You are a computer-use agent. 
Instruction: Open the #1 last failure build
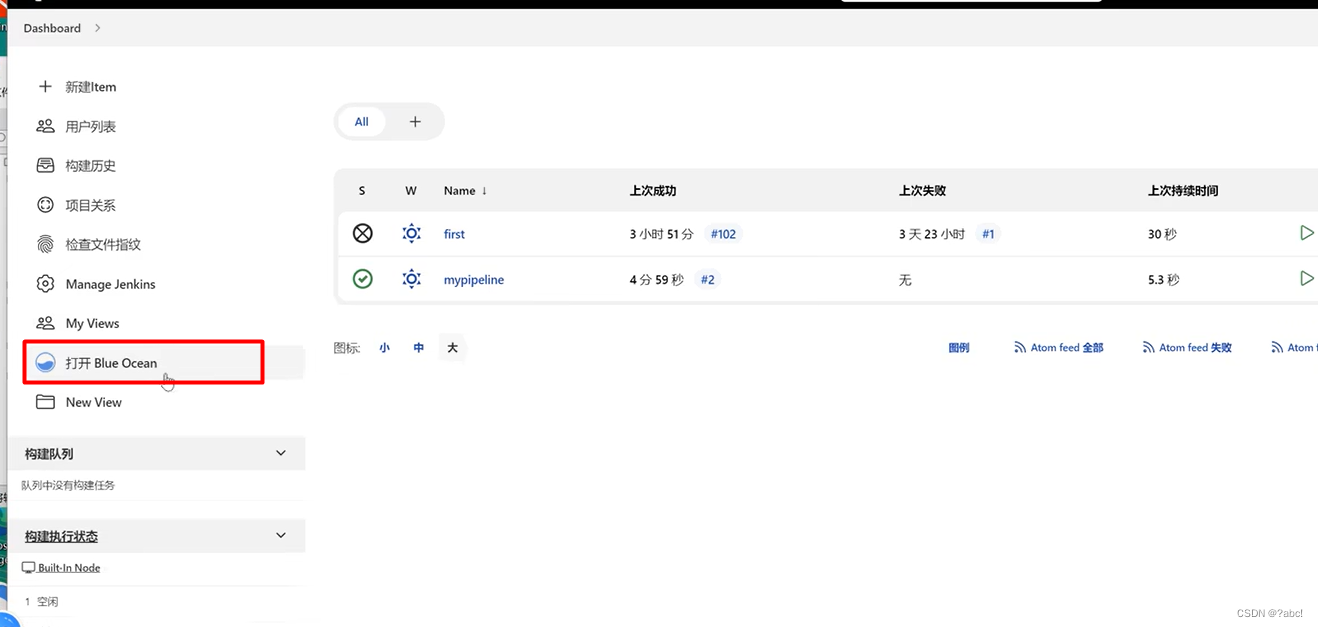988,234
